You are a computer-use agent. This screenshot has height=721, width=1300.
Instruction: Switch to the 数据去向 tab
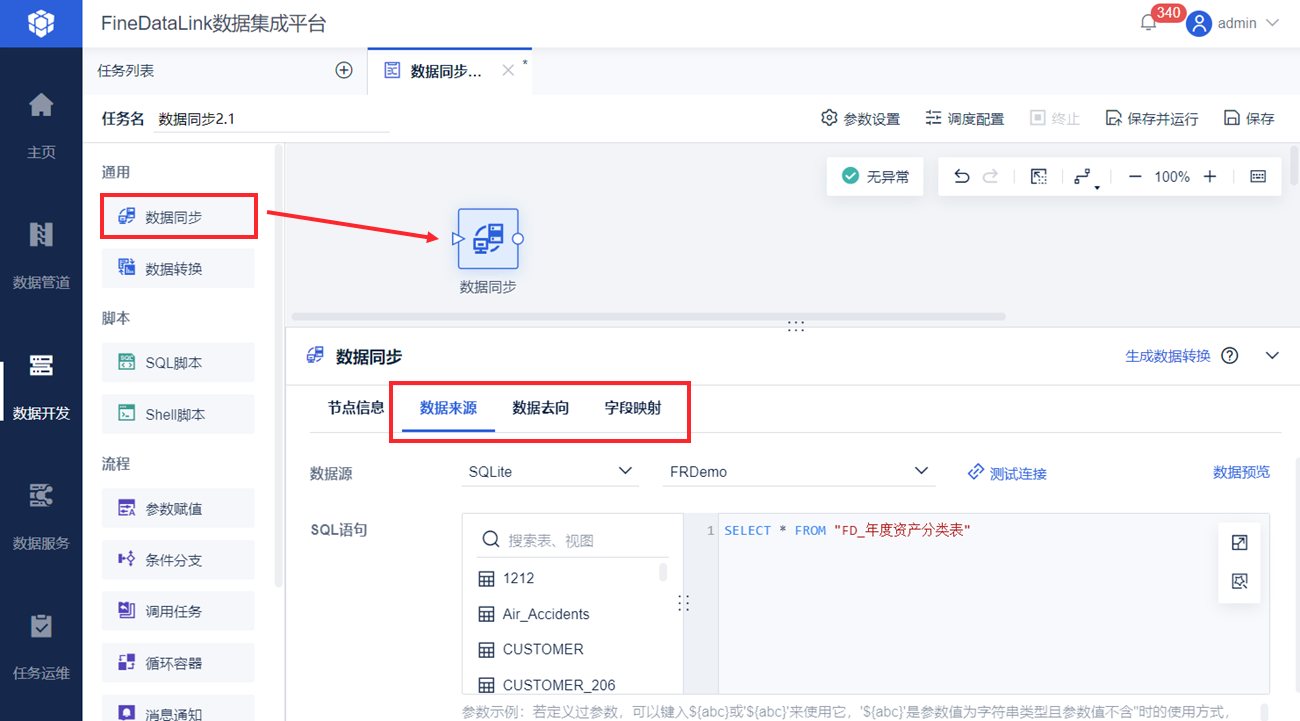tap(541, 408)
